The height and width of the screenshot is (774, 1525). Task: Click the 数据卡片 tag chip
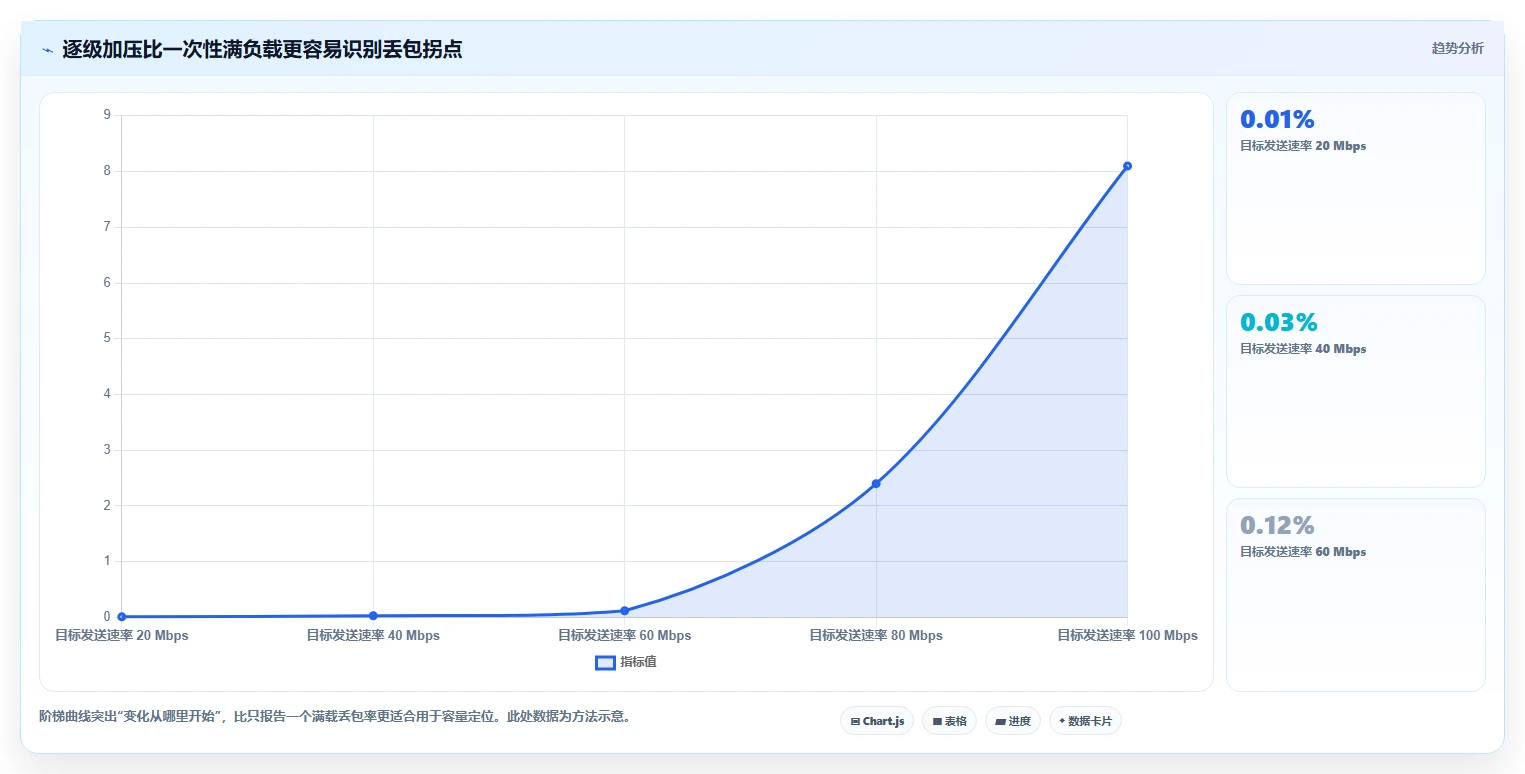pyautogui.click(x=1085, y=721)
